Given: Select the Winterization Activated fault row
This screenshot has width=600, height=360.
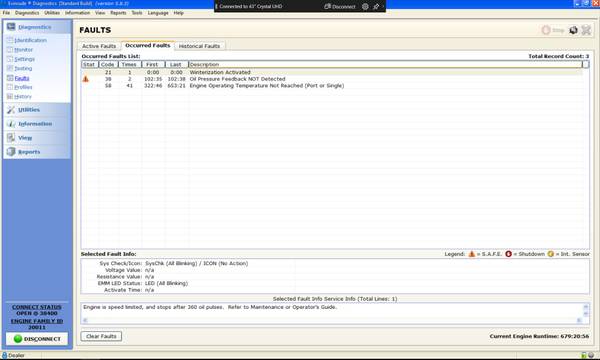Looking at the screenshot, I should point(332,72).
